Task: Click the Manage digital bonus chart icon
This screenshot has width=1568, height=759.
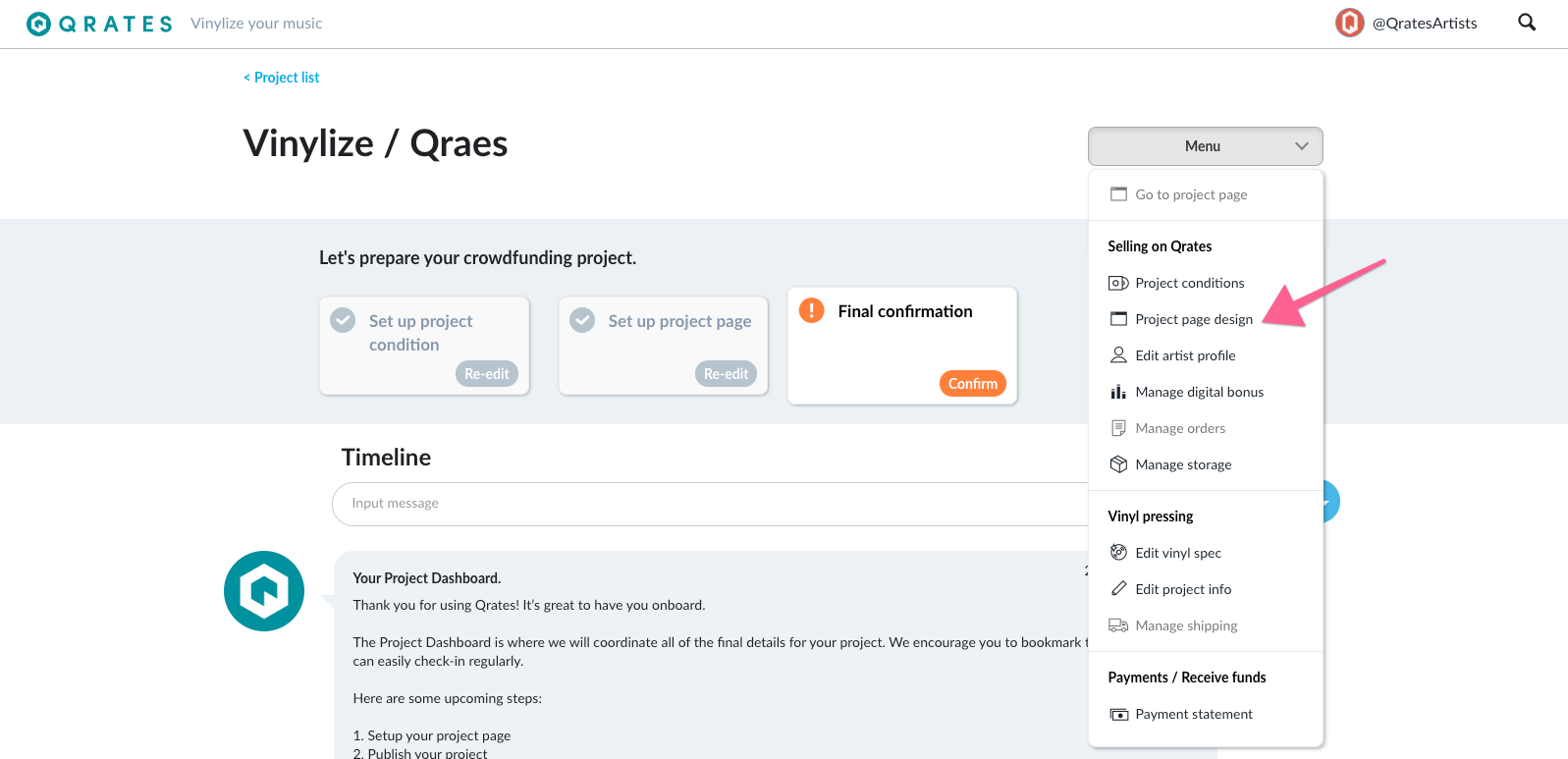Action: [x=1118, y=392]
